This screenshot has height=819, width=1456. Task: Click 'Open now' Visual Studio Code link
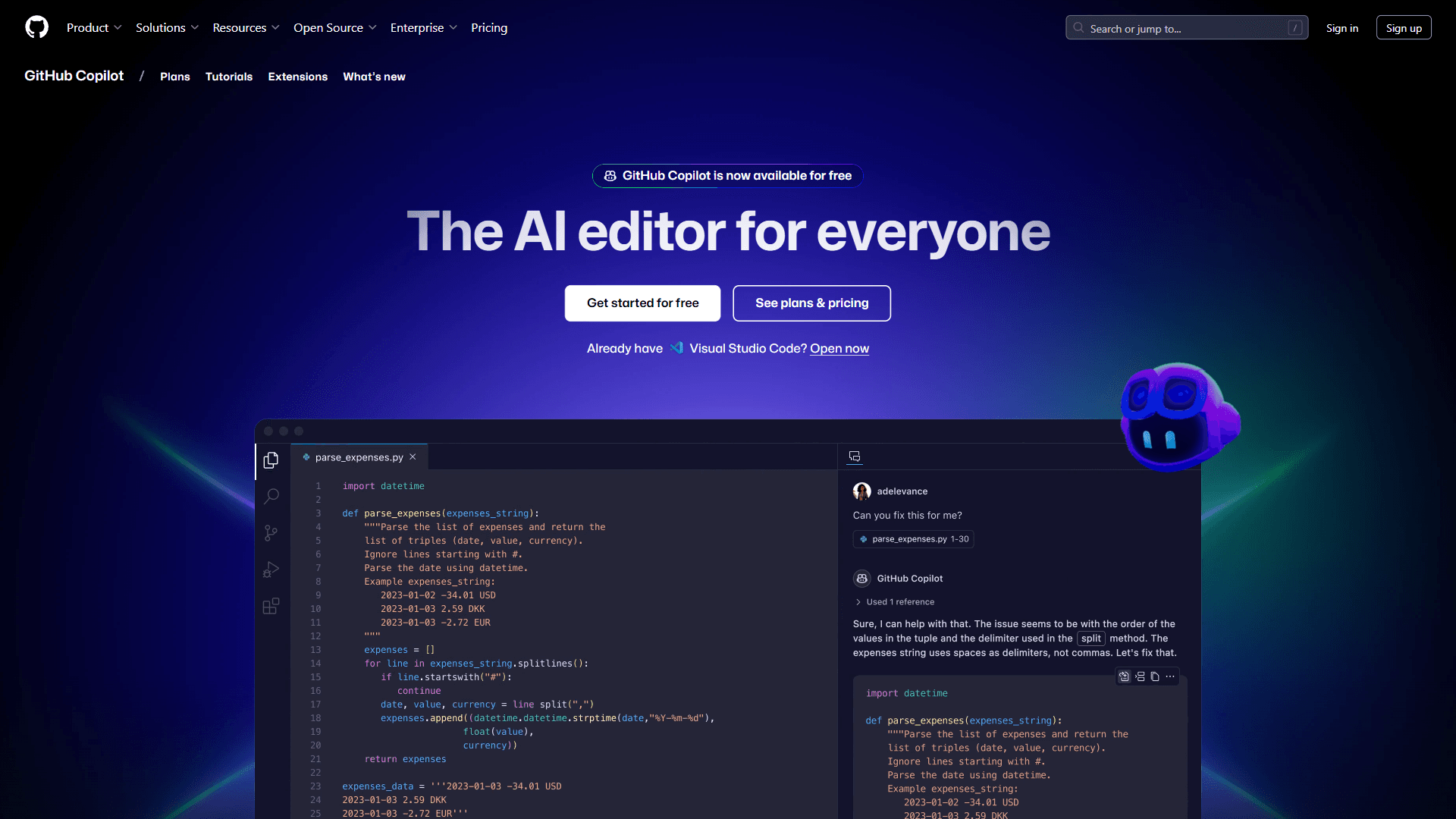click(840, 348)
